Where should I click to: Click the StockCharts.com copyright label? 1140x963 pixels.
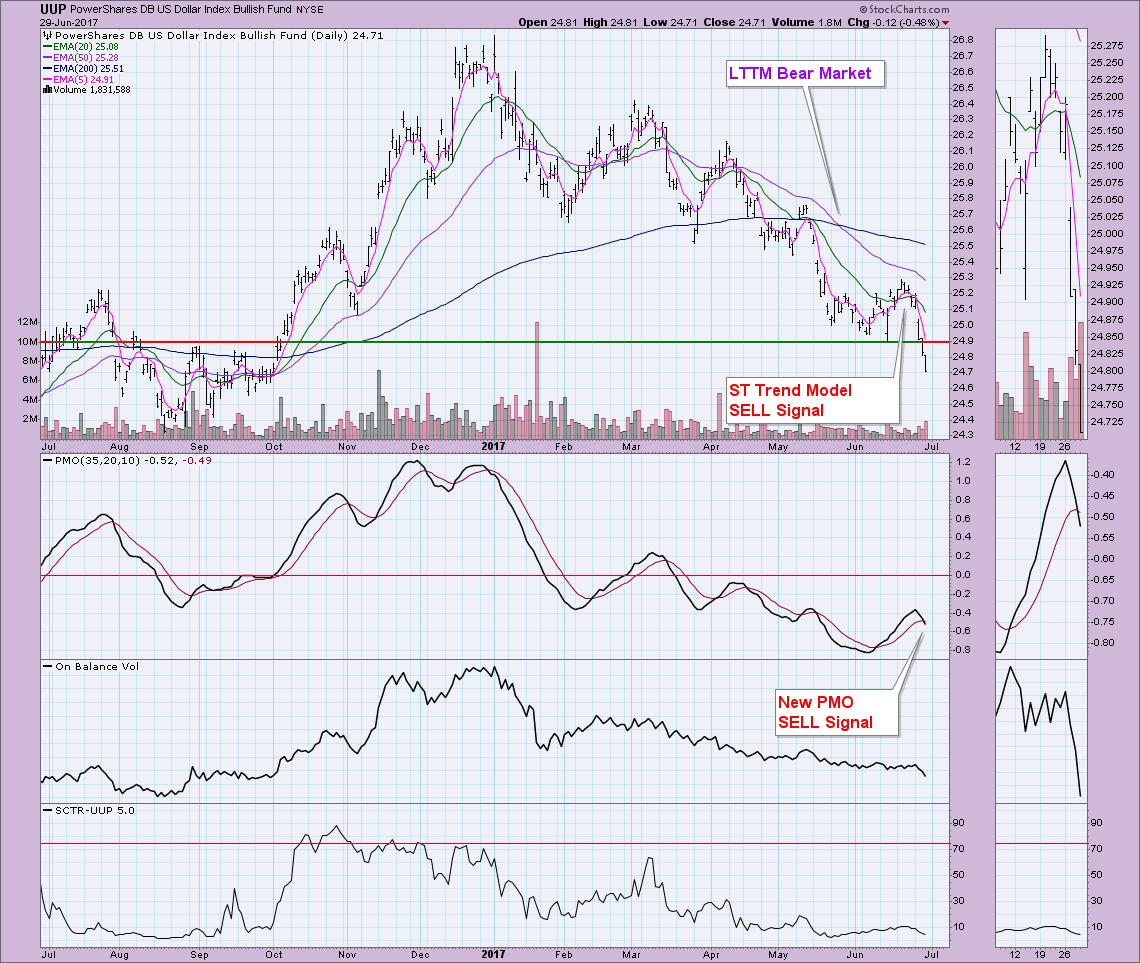coord(904,9)
